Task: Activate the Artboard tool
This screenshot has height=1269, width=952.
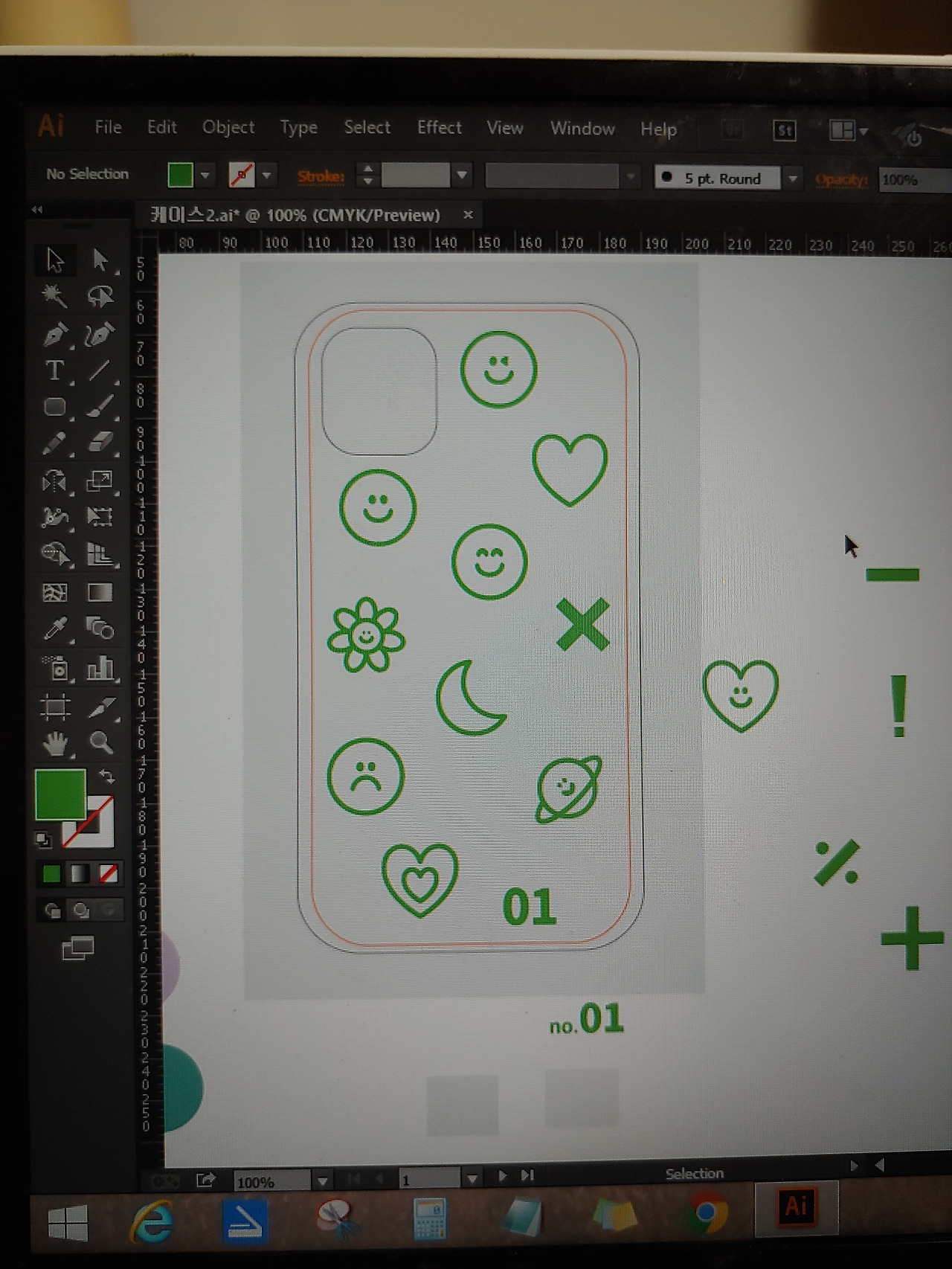Action: [x=54, y=707]
